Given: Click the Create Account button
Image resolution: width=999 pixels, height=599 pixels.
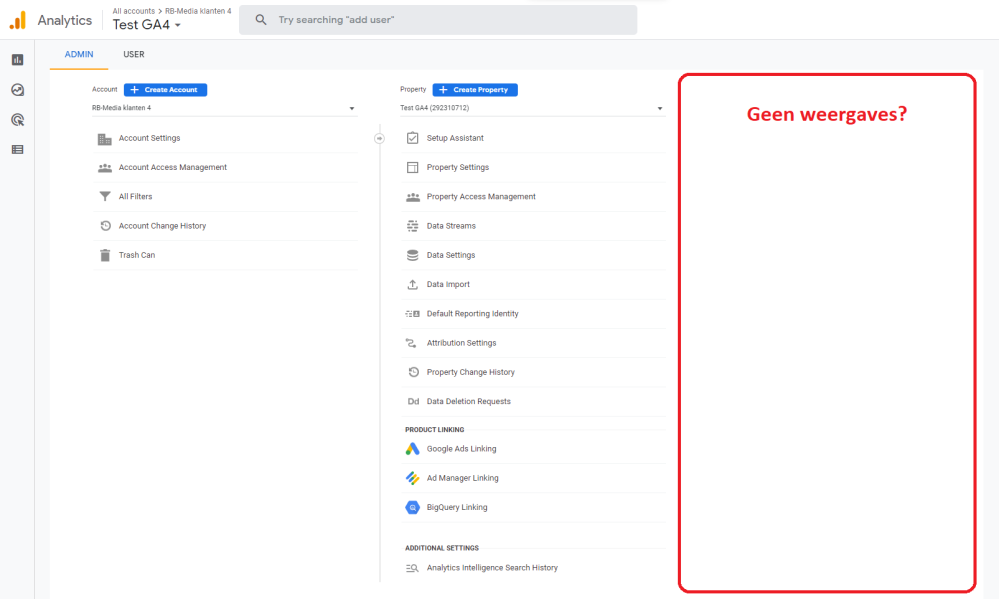Looking at the screenshot, I should point(165,90).
